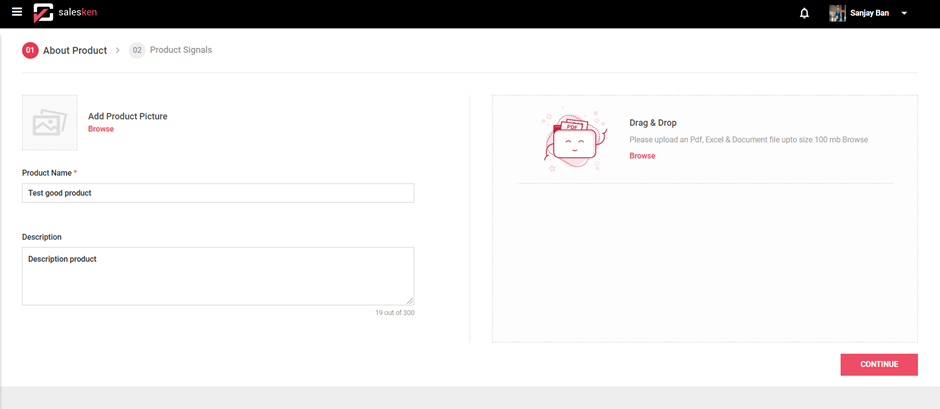Click the "Add Product Picture" label
Image resolution: width=940 pixels, height=409 pixels.
[x=128, y=116]
